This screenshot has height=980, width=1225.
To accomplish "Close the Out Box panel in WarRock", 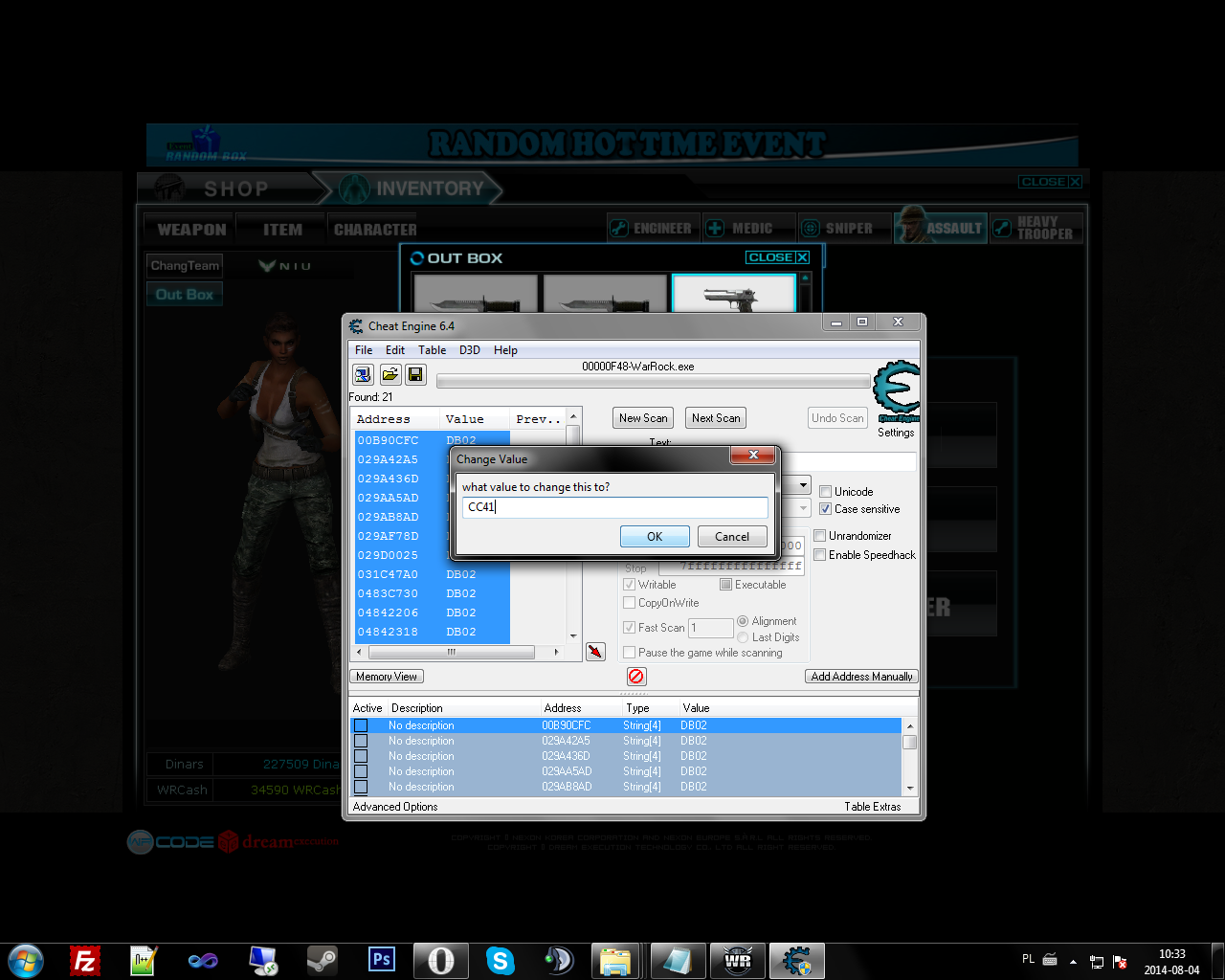I will 778,257.
